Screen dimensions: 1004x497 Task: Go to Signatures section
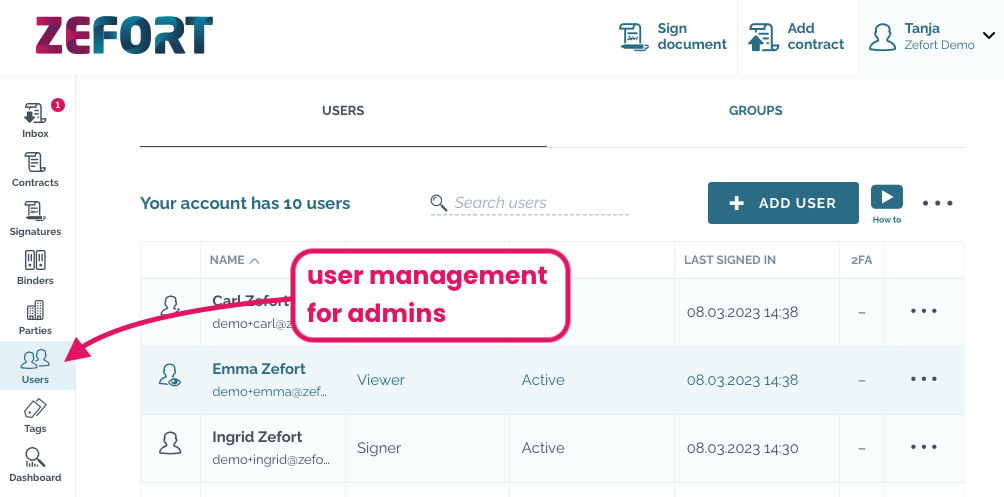[35, 218]
